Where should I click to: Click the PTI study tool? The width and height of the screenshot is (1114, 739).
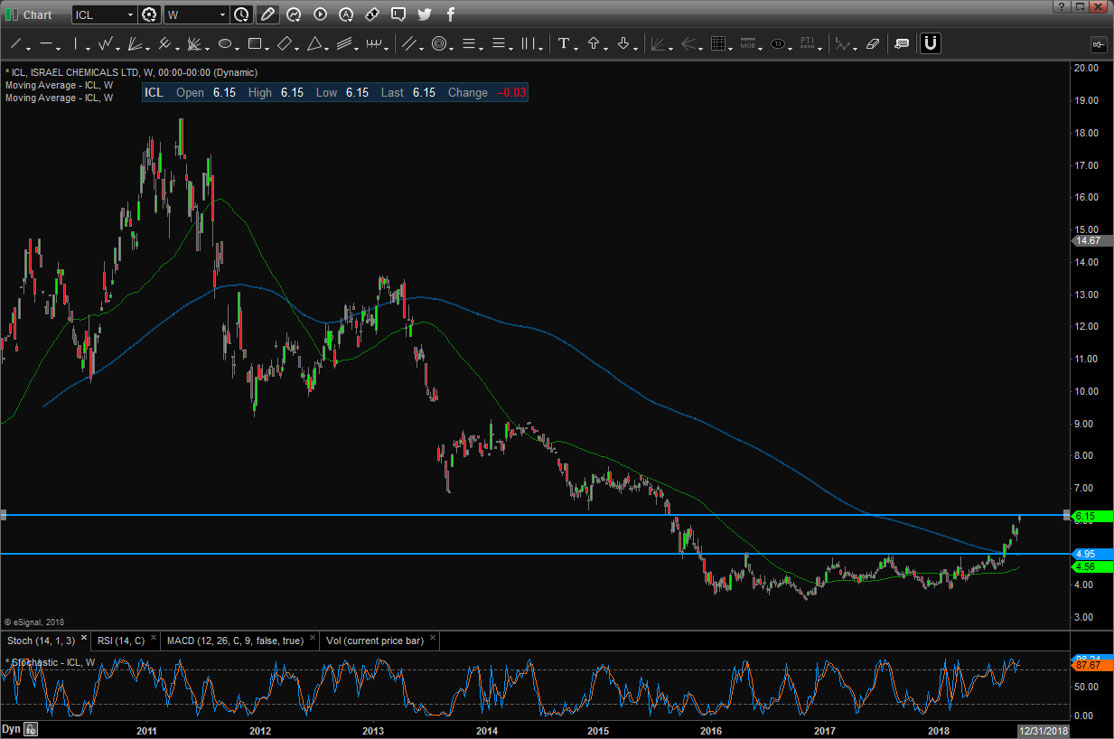(x=807, y=44)
